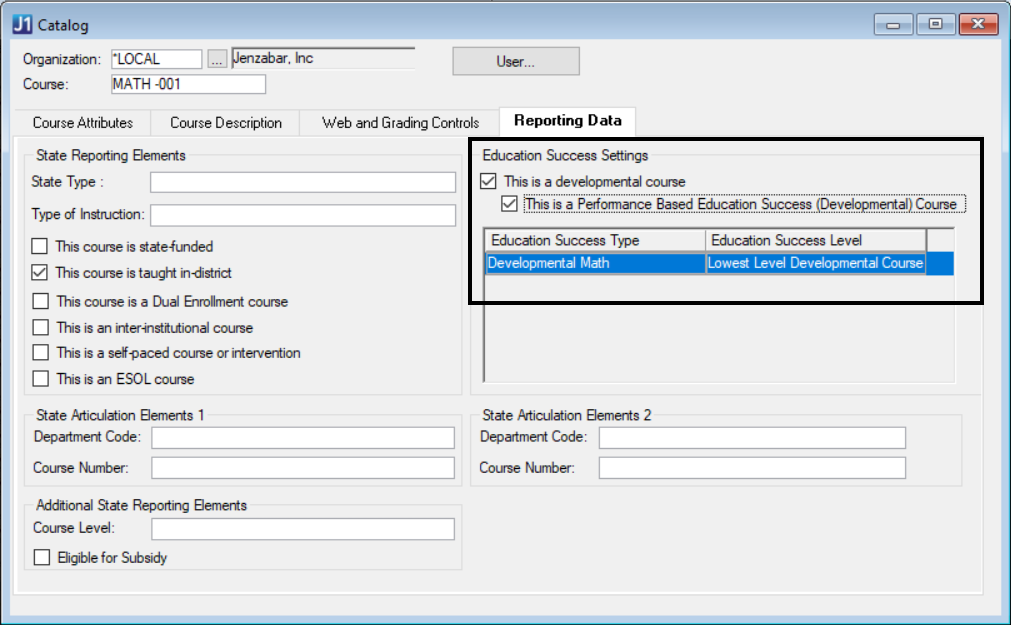Click the User... button

pyautogui.click(x=515, y=61)
